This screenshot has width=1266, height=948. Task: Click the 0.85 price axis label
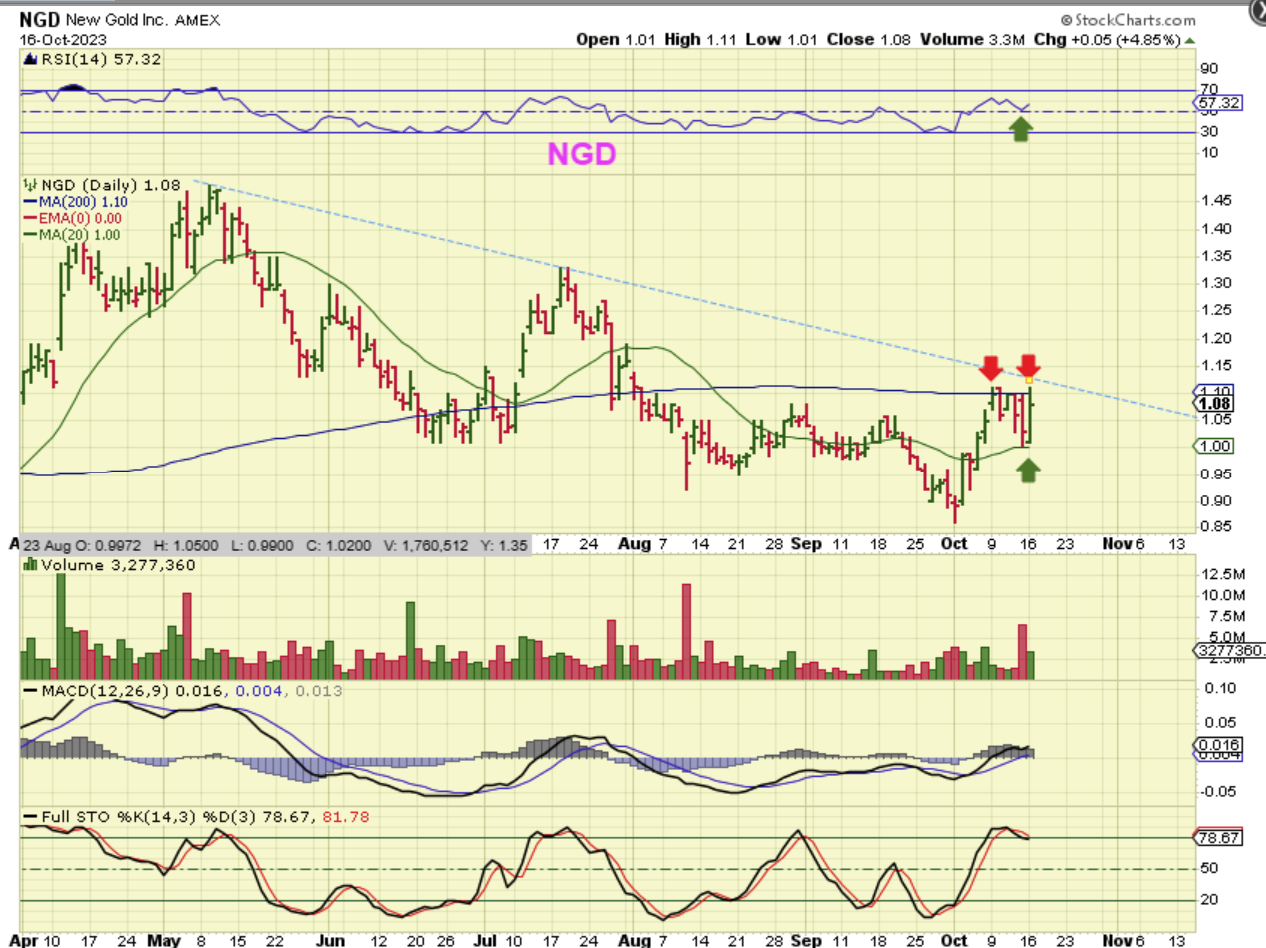coord(1215,527)
